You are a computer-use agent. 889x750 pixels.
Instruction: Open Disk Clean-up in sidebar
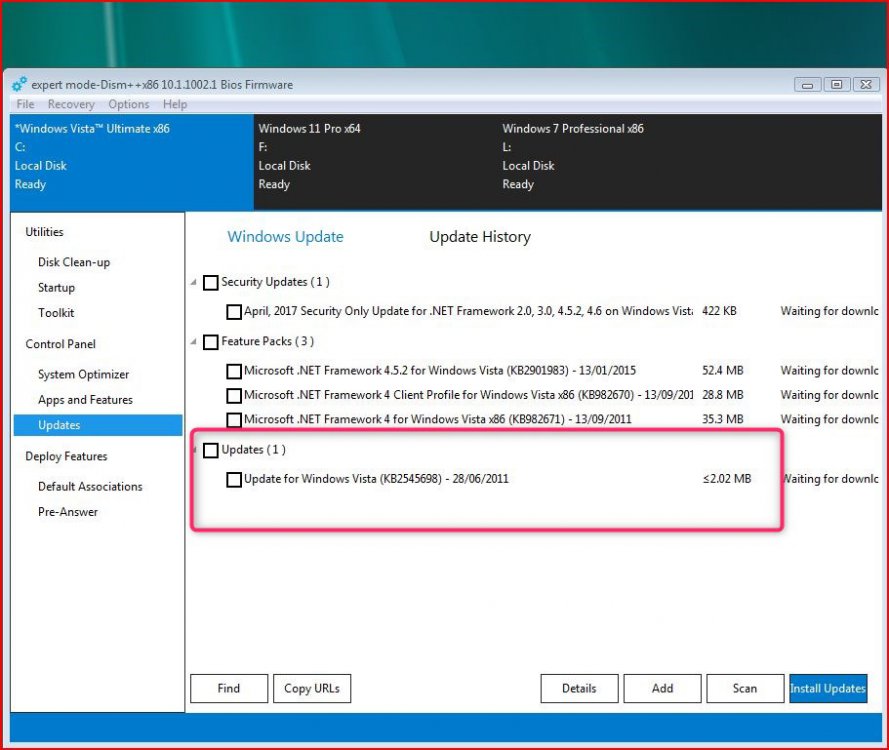click(x=74, y=262)
